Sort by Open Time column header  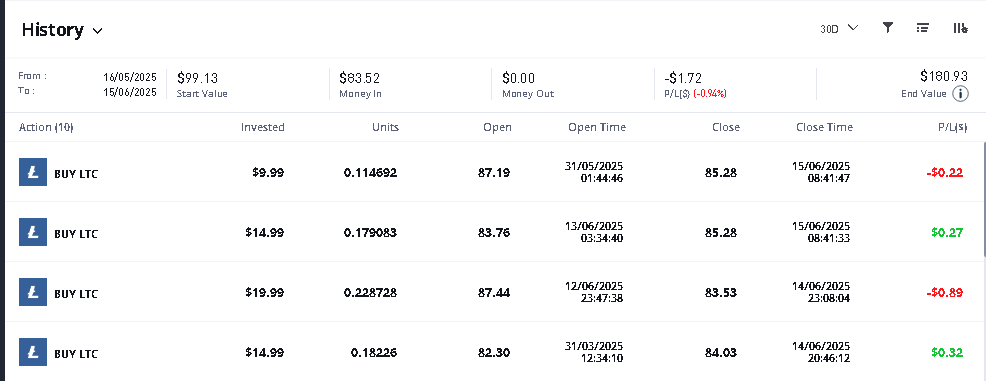[597, 127]
